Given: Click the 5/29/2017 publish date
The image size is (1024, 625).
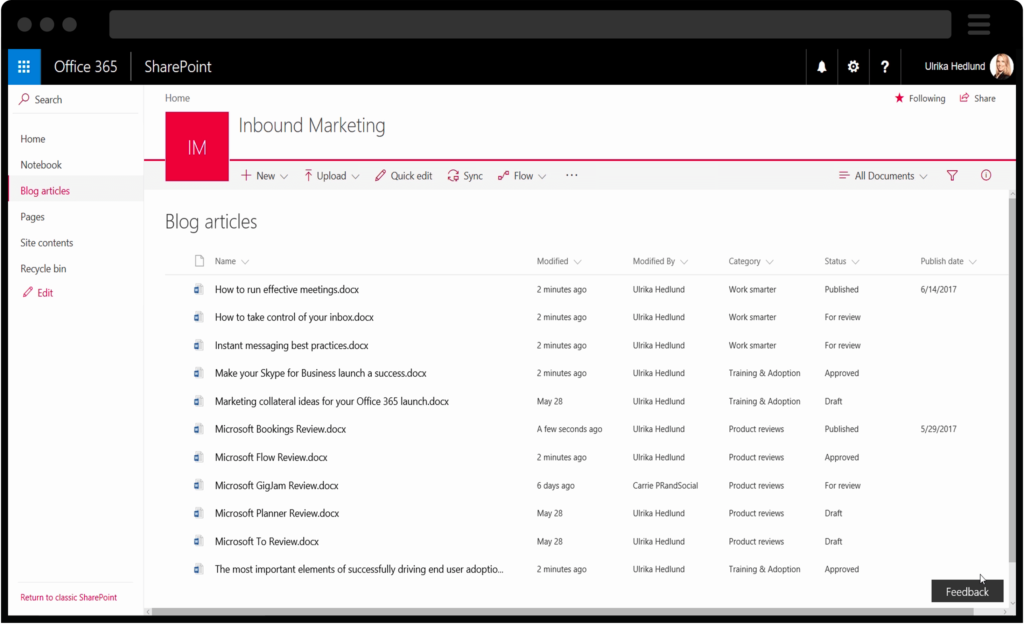Looking at the screenshot, I should click(x=938, y=429).
